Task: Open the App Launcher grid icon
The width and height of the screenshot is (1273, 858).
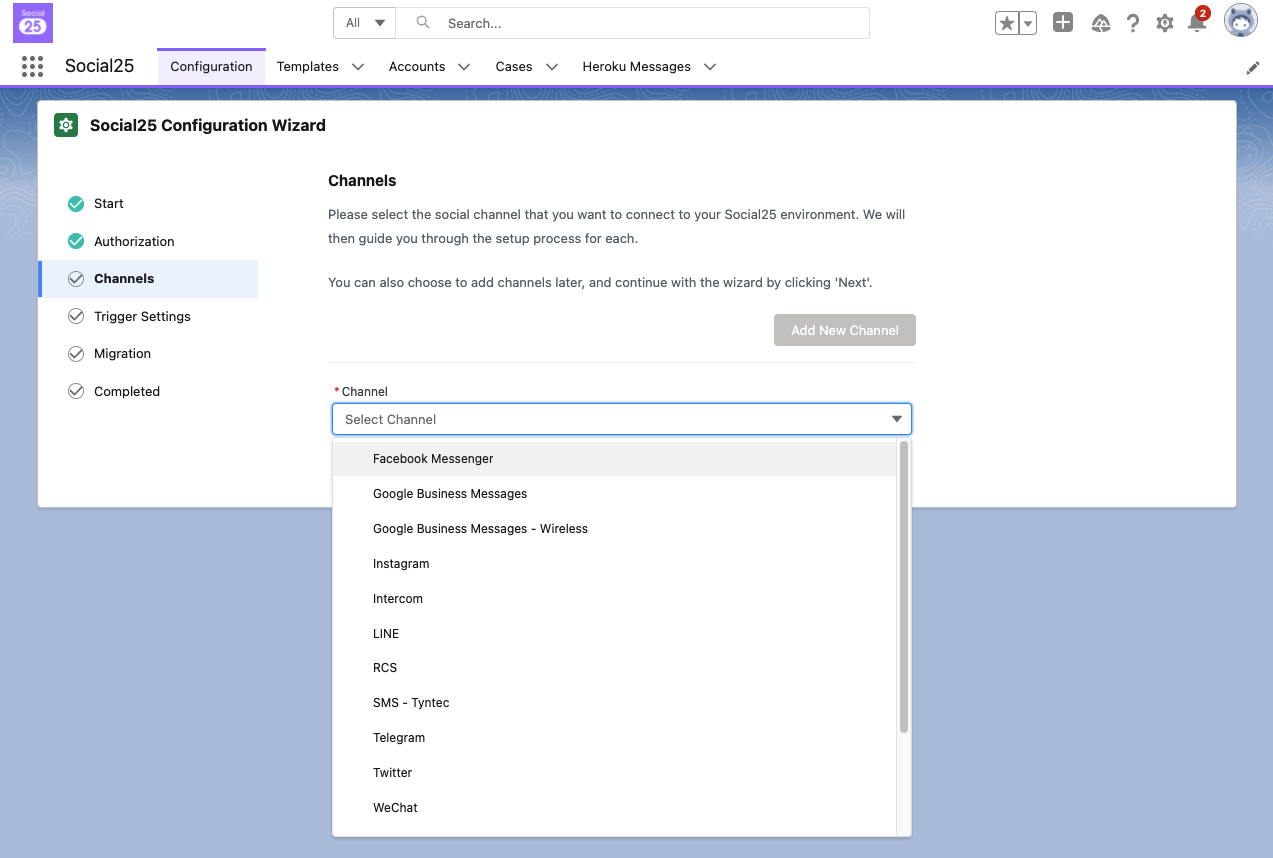Action: coord(32,67)
